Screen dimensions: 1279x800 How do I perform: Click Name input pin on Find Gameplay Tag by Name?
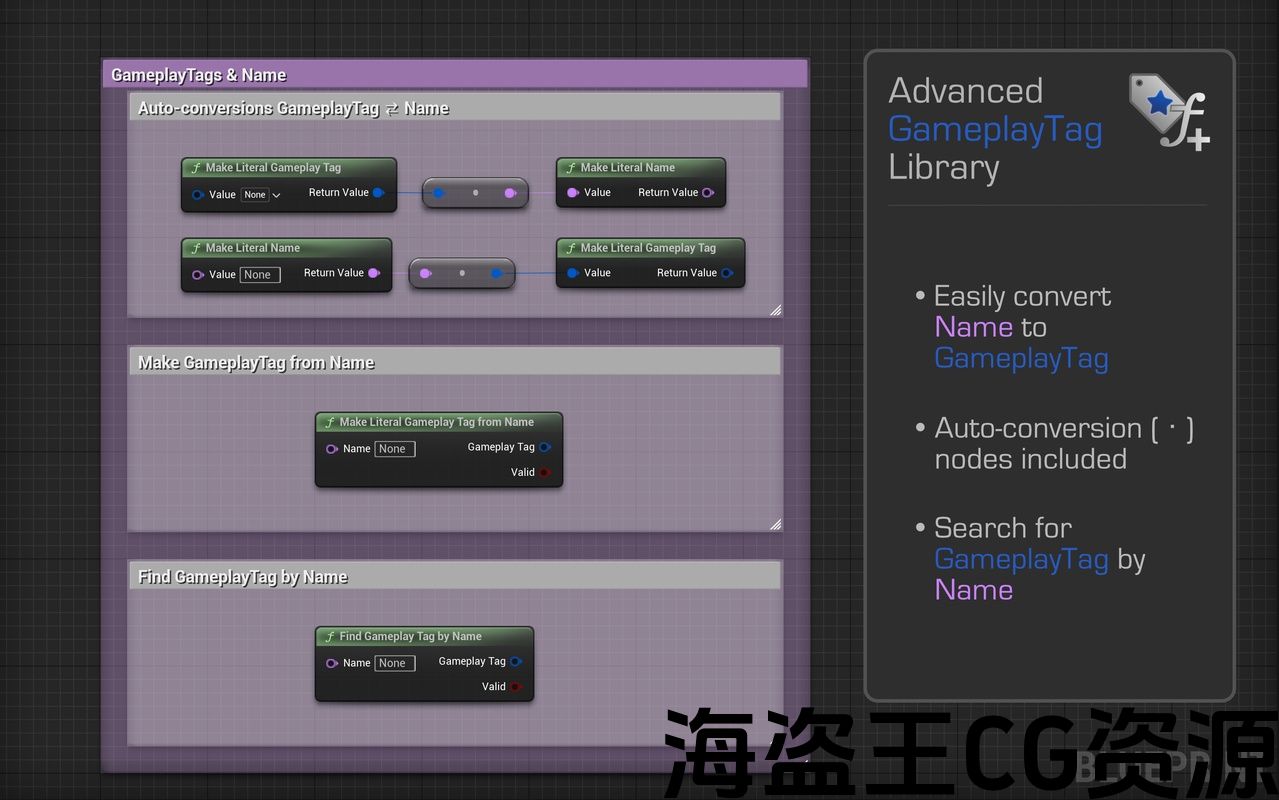(x=332, y=663)
